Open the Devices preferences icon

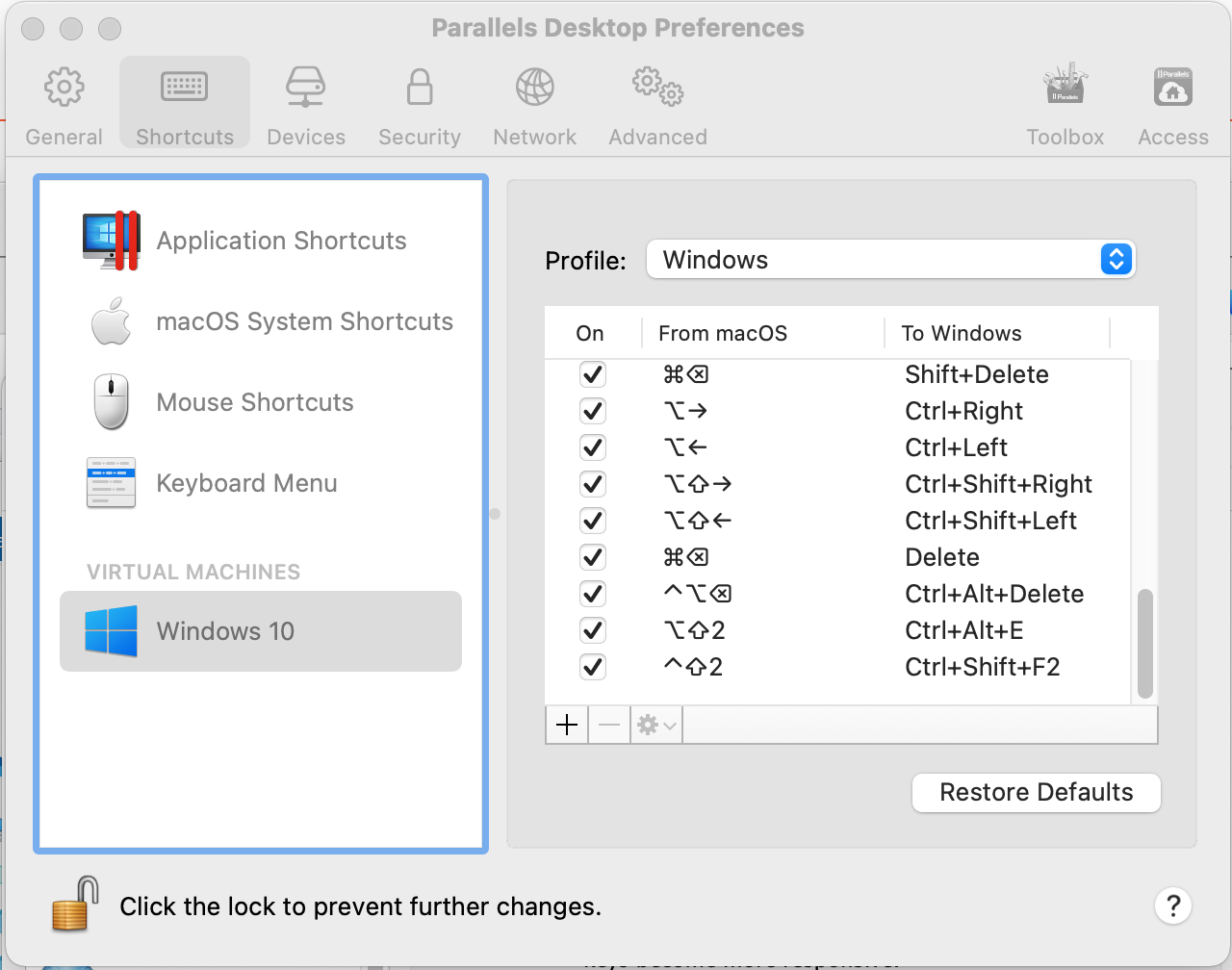click(x=305, y=89)
